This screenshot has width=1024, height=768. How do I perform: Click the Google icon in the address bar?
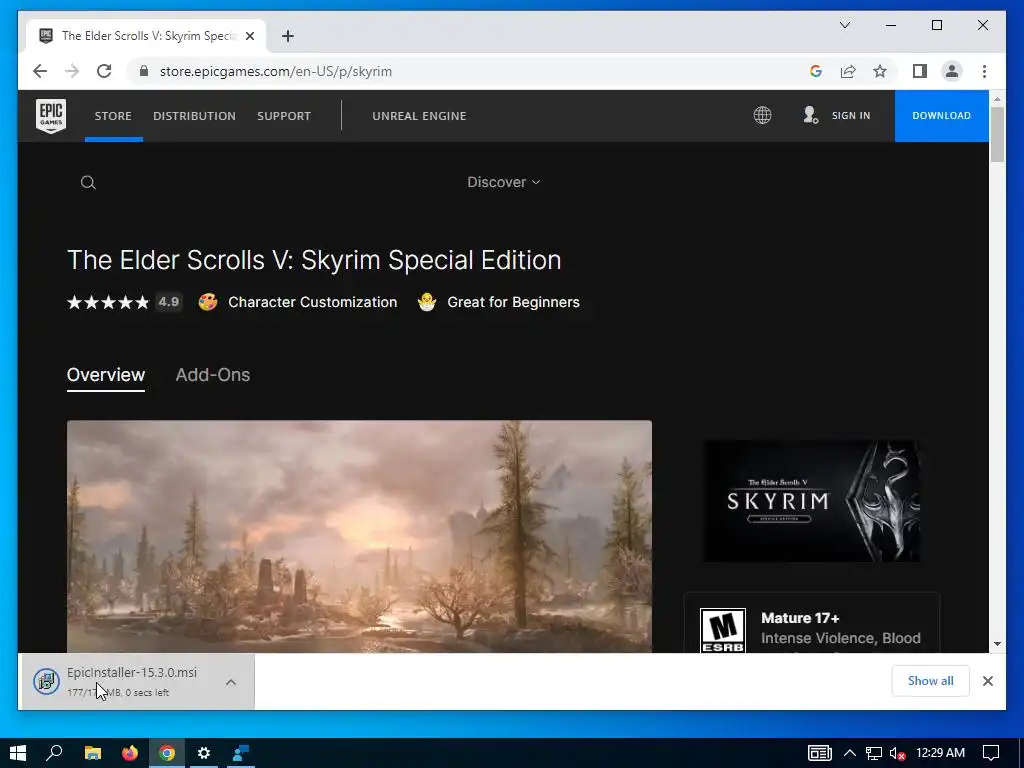[816, 71]
